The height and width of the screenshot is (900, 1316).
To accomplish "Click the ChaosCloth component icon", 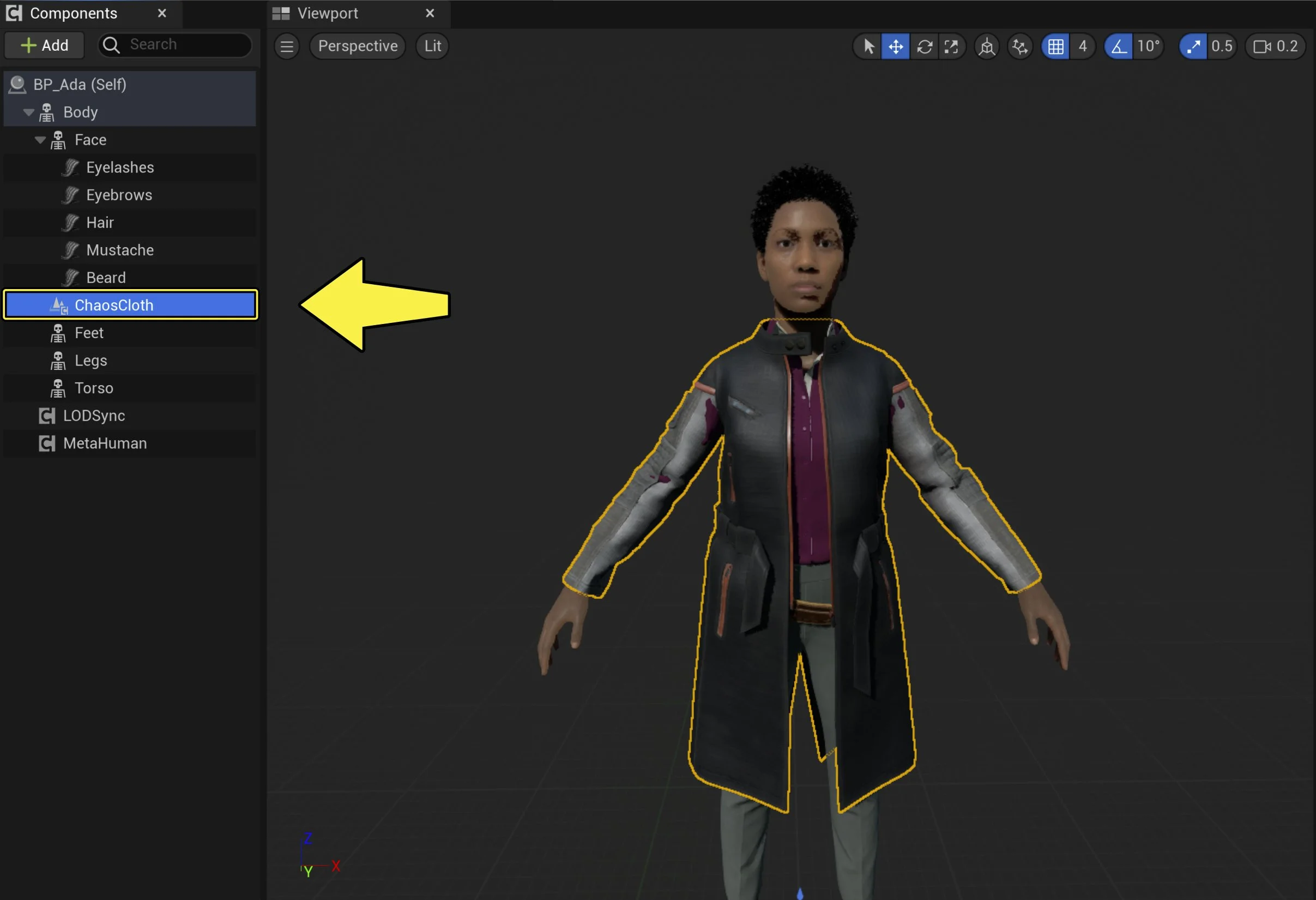I will click(x=59, y=305).
